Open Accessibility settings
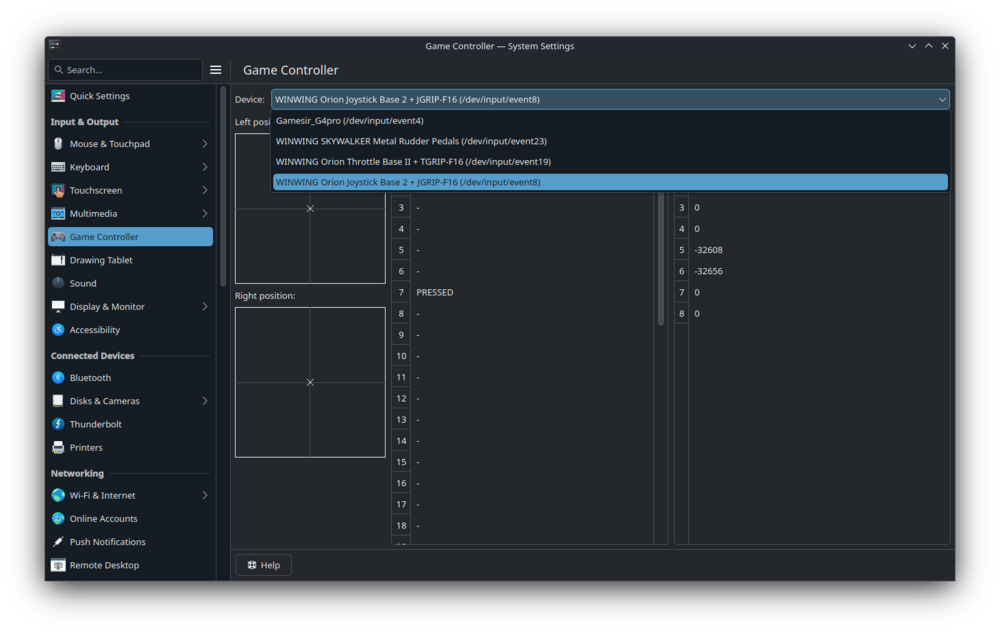 click(x=131, y=330)
